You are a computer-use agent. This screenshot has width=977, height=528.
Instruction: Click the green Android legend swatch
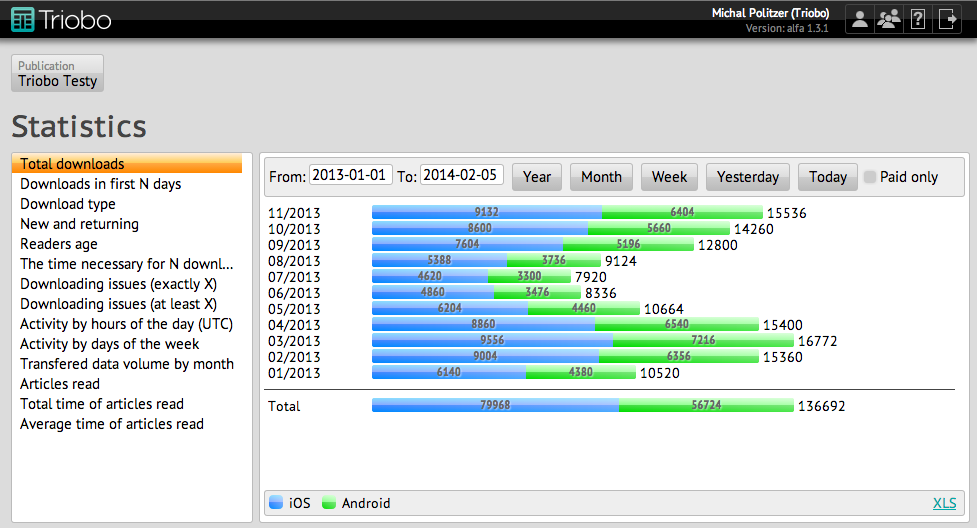tap(328, 503)
